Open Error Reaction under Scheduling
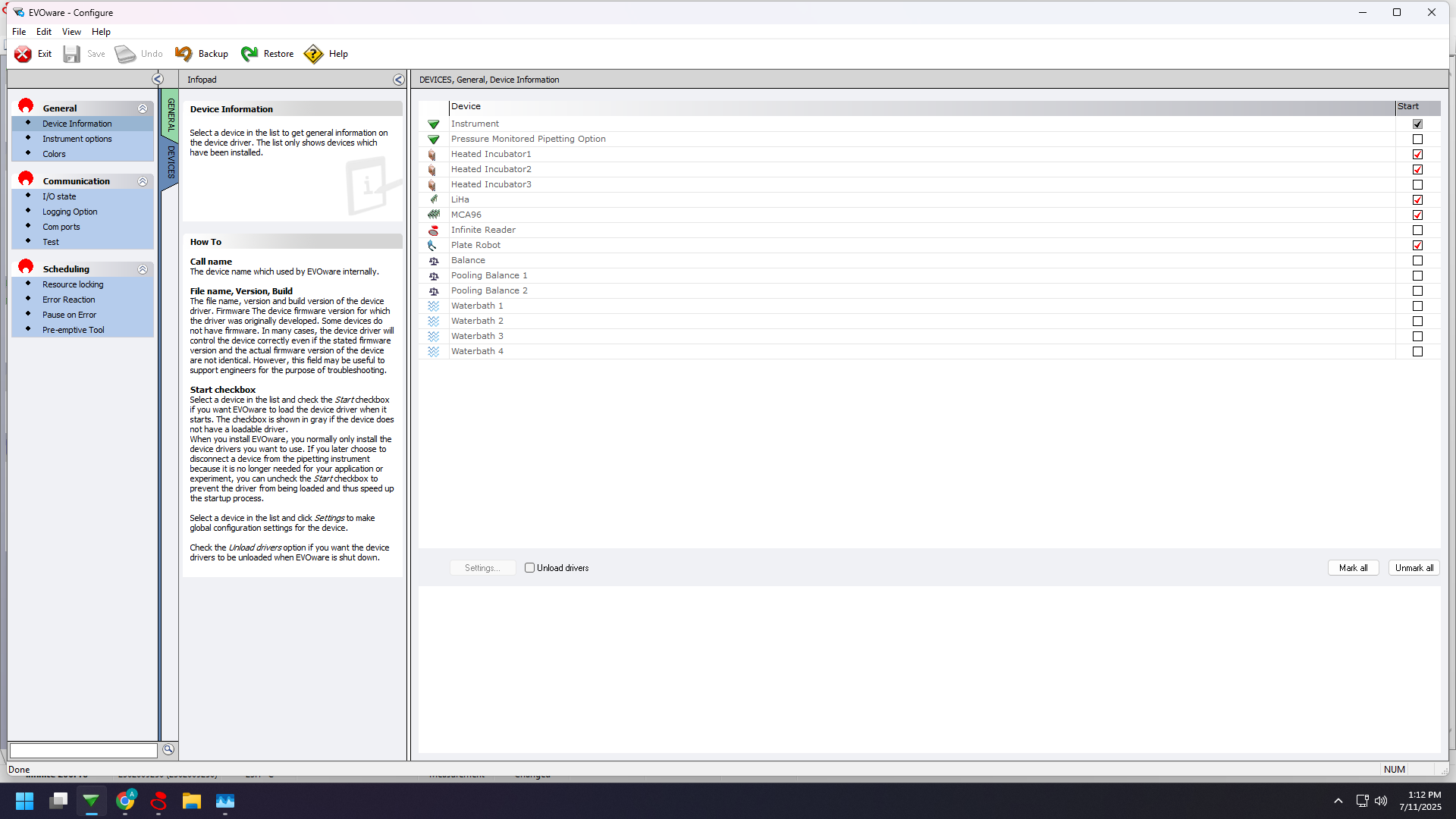The height and width of the screenshot is (819, 1456). click(69, 300)
